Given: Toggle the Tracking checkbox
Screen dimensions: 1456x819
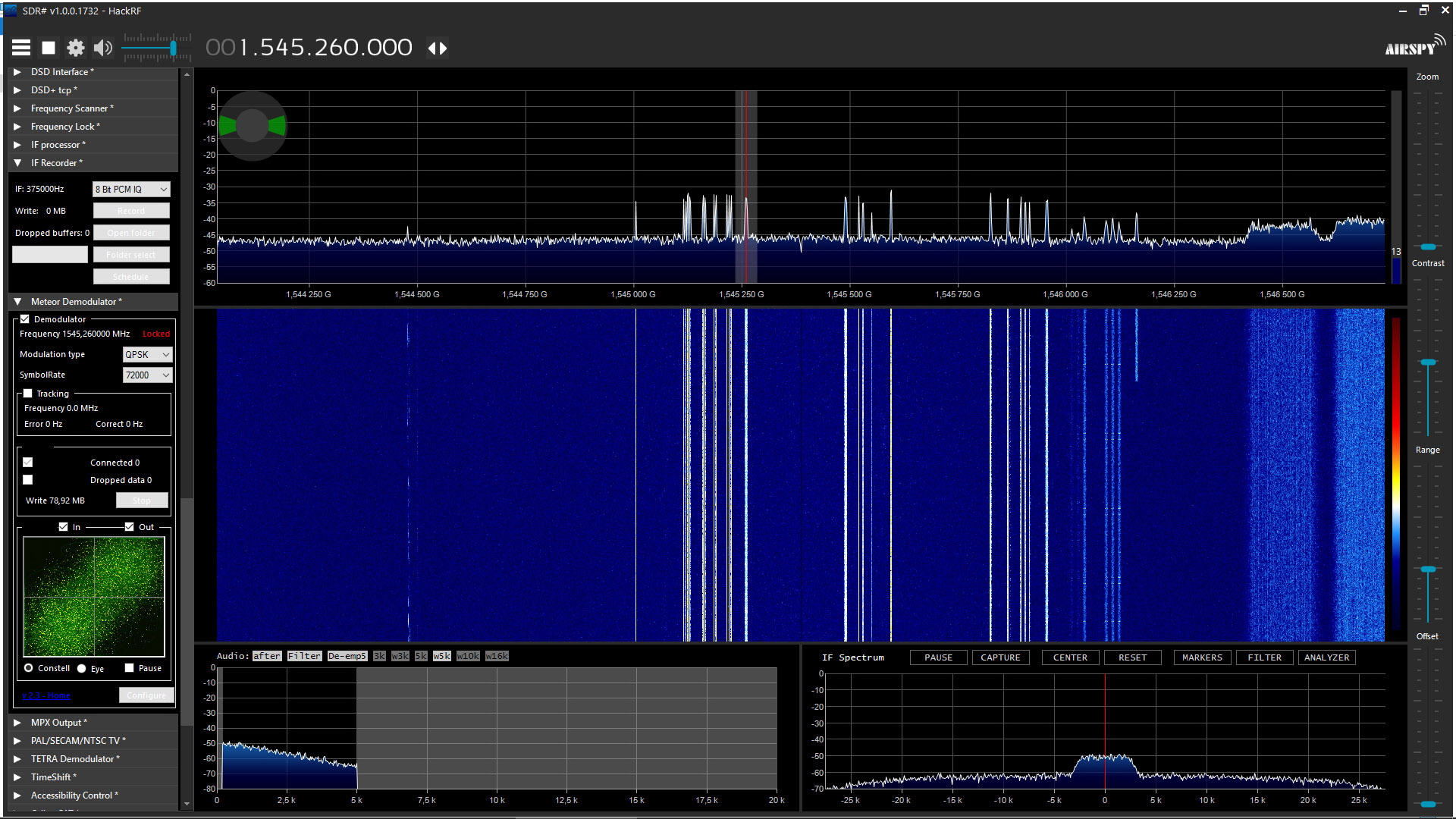Looking at the screenshot, I should pos(28,394).
